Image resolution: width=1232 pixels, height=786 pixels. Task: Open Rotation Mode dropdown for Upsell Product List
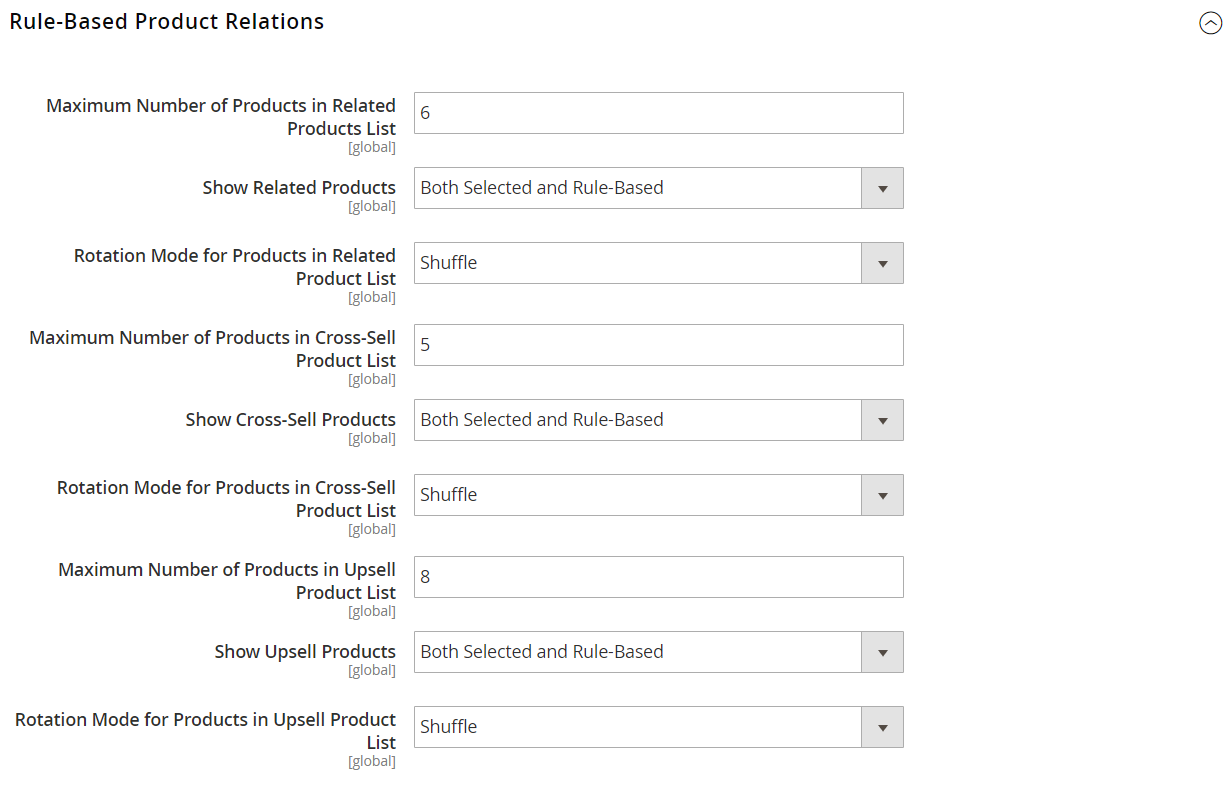pos(658,727)
